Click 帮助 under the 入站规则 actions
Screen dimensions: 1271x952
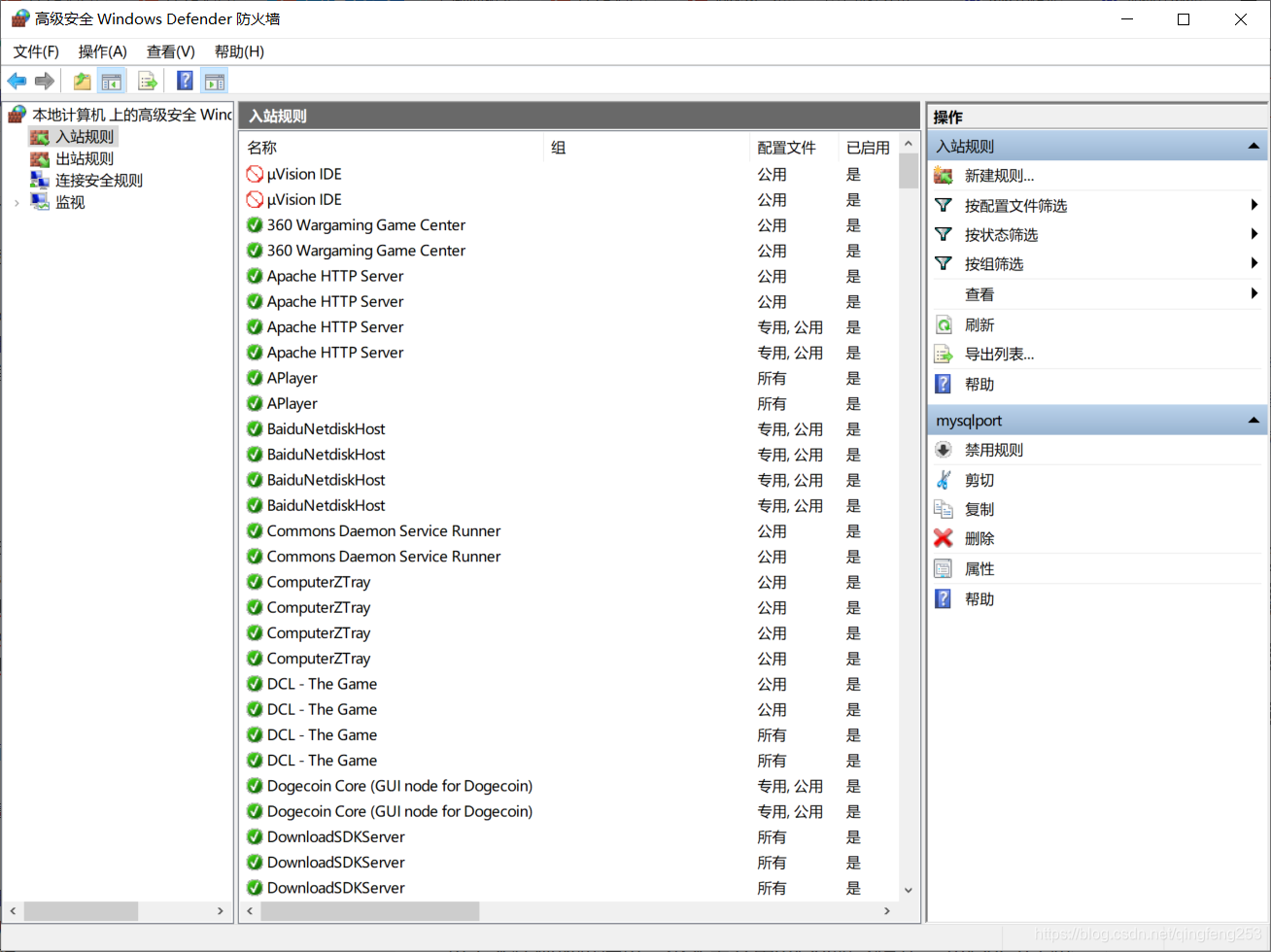pos(979,385)
